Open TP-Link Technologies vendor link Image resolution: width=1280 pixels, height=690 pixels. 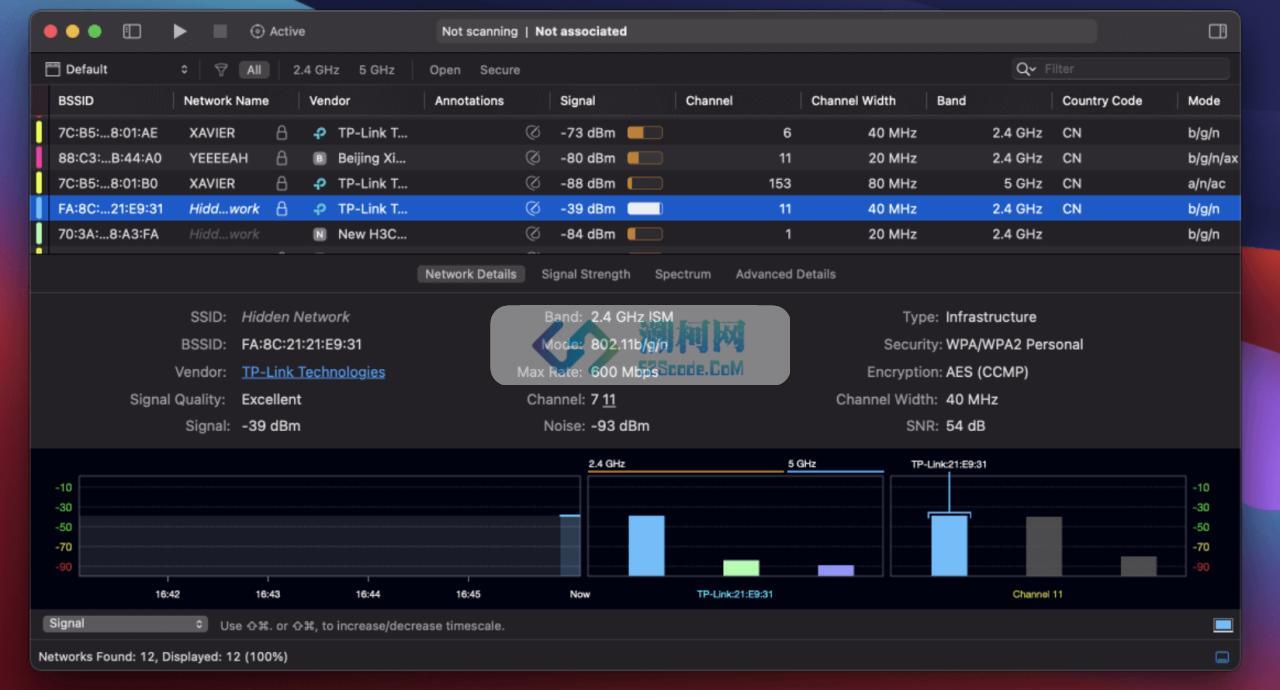[x=313, y=372]
